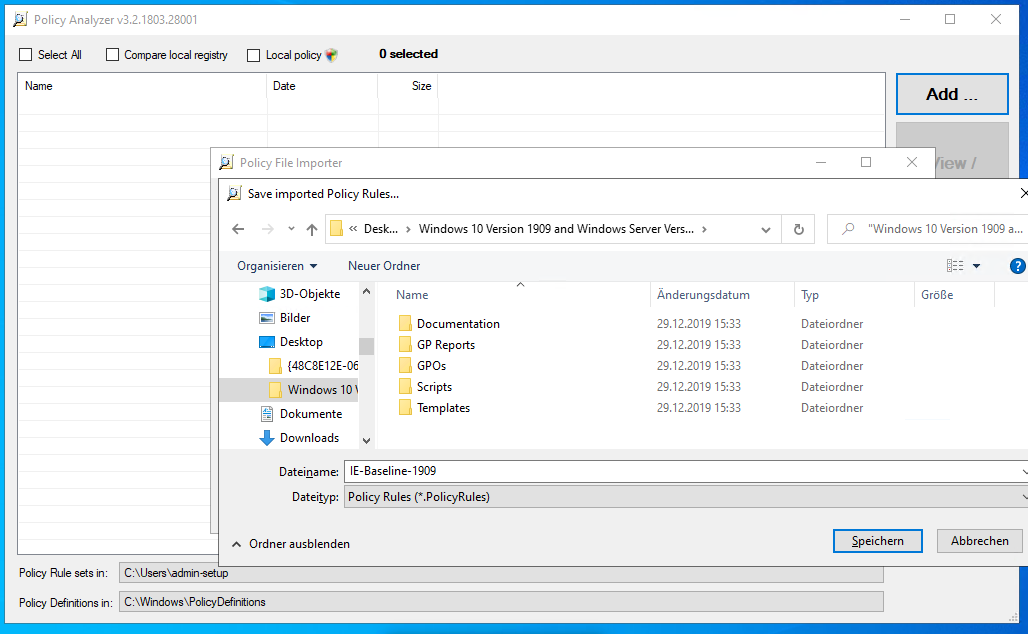Open the view options dropdown arrow
Image resolution: width=1028 pixels, height=634 pixels.
[976, 266]
